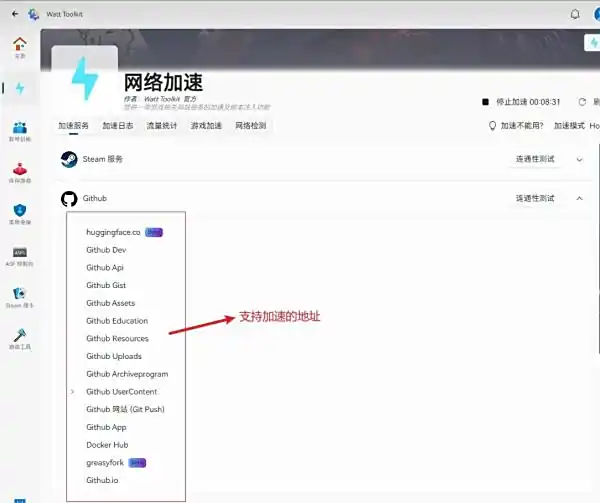The height and width of the screenshot is (503, 600).
Task: Select Github Archiveprogram entry
Action: (127, 374)
